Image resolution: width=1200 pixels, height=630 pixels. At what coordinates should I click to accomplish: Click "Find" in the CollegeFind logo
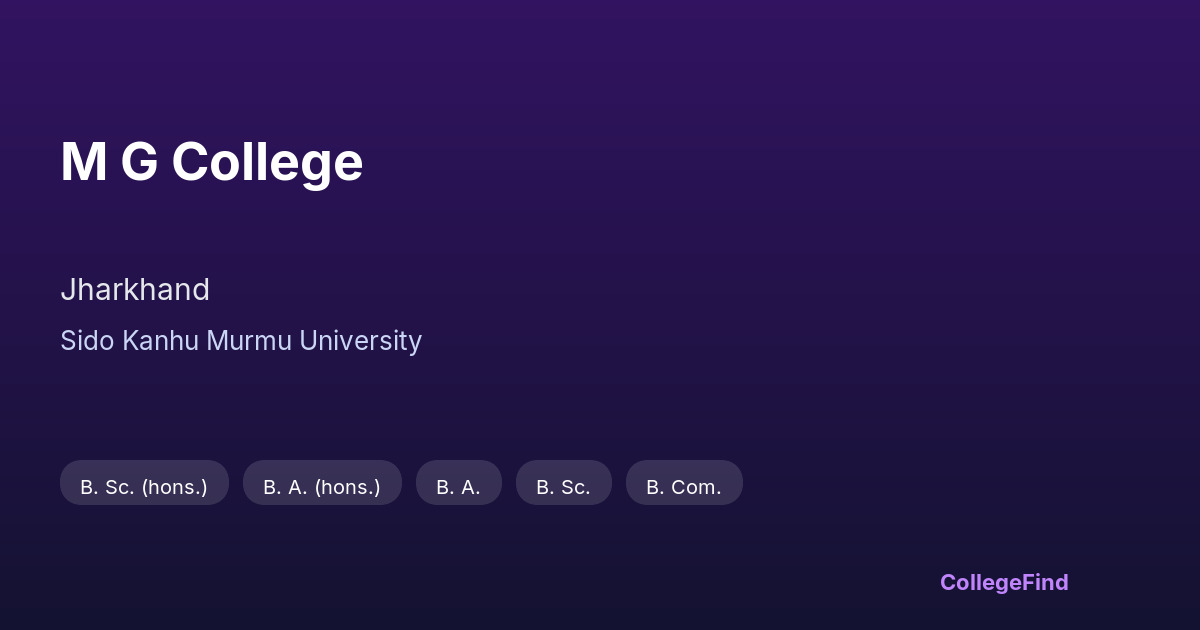point(1045,582)
